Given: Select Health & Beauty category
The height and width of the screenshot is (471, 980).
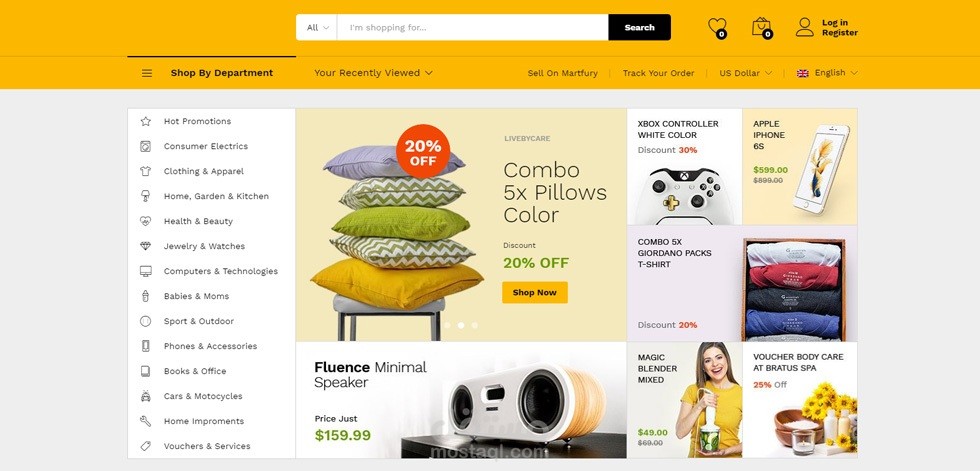Looking at the screenshot, I should point(198,221).
